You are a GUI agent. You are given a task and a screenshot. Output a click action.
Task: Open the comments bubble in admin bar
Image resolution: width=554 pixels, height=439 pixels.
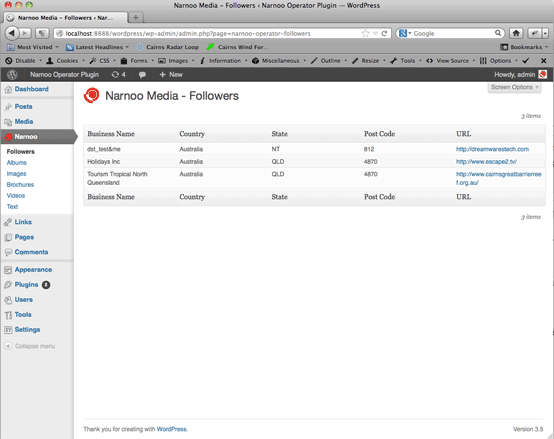point(142,75)
